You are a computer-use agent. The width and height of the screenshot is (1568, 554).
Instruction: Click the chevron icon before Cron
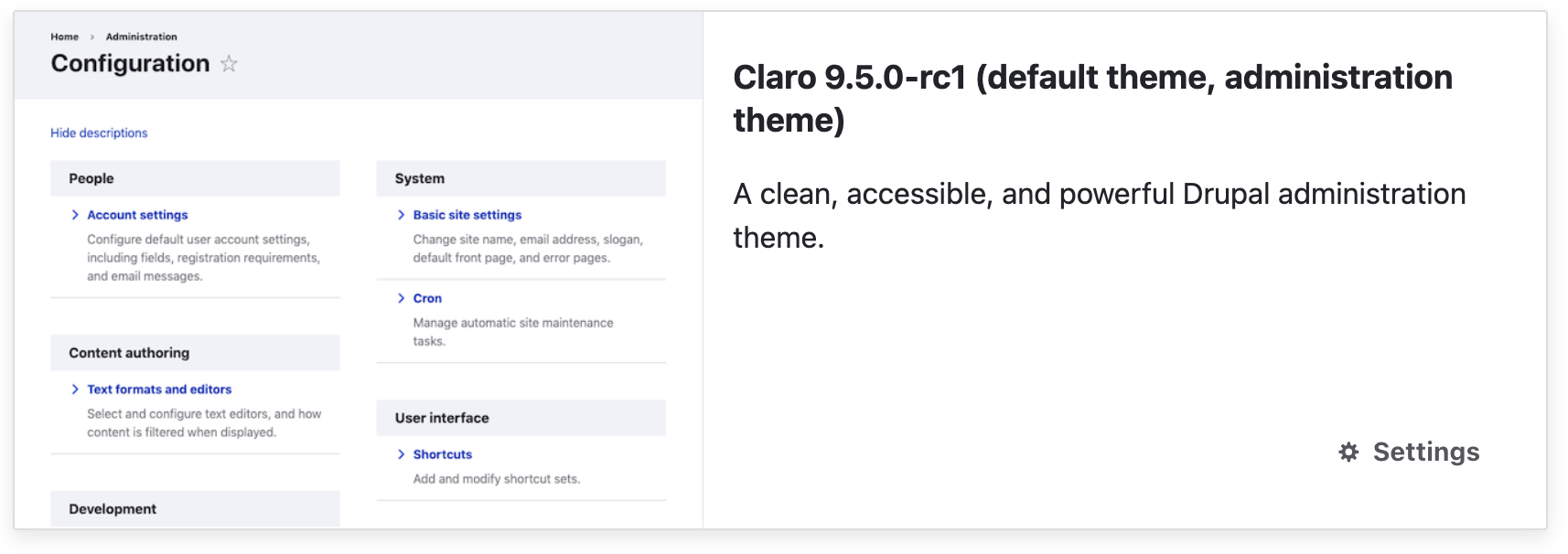(401, 298)
